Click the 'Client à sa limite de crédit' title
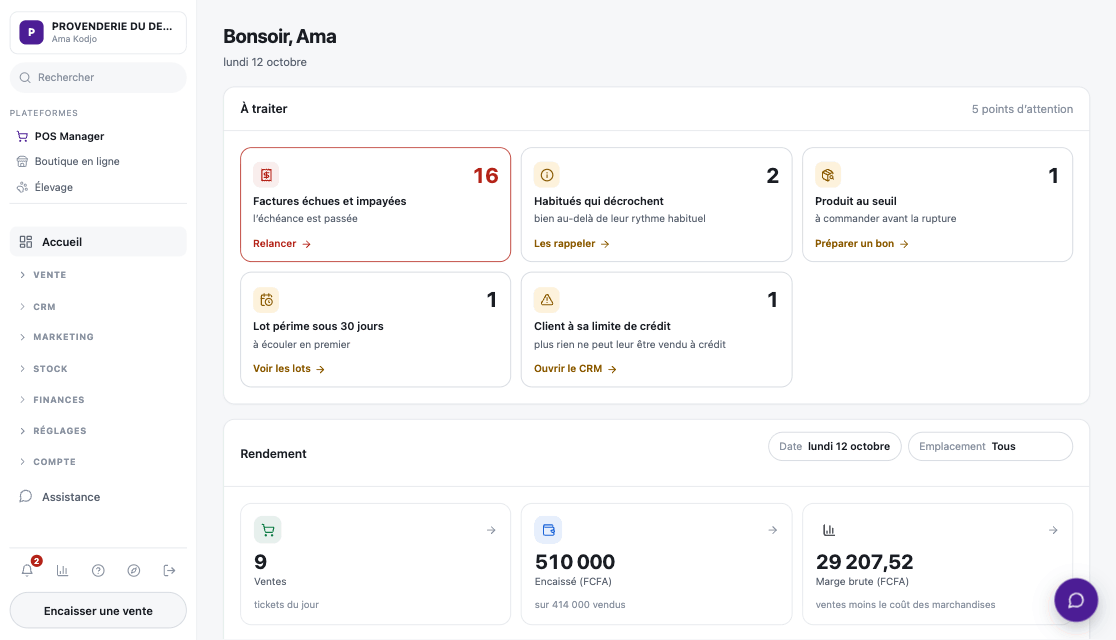1116x640 pixels. click(x=602, y=326)
